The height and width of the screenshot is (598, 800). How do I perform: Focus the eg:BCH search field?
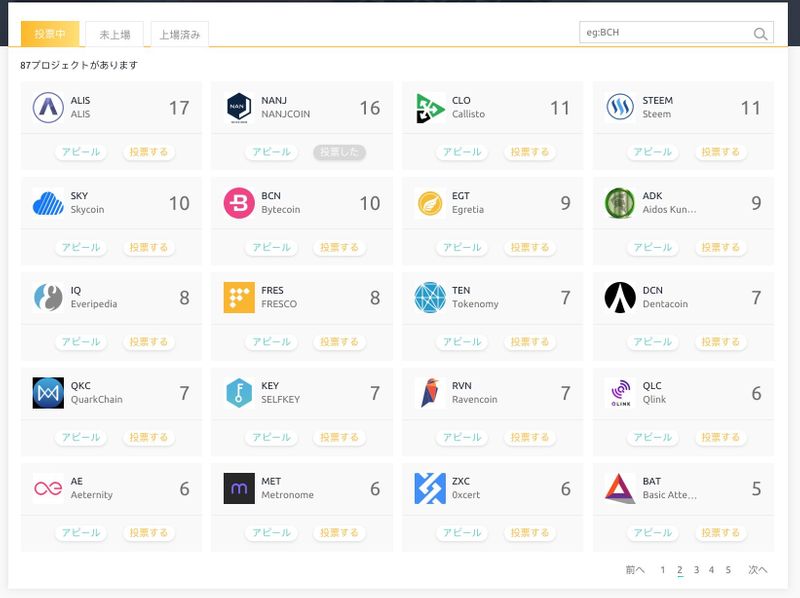pos(664,33)
